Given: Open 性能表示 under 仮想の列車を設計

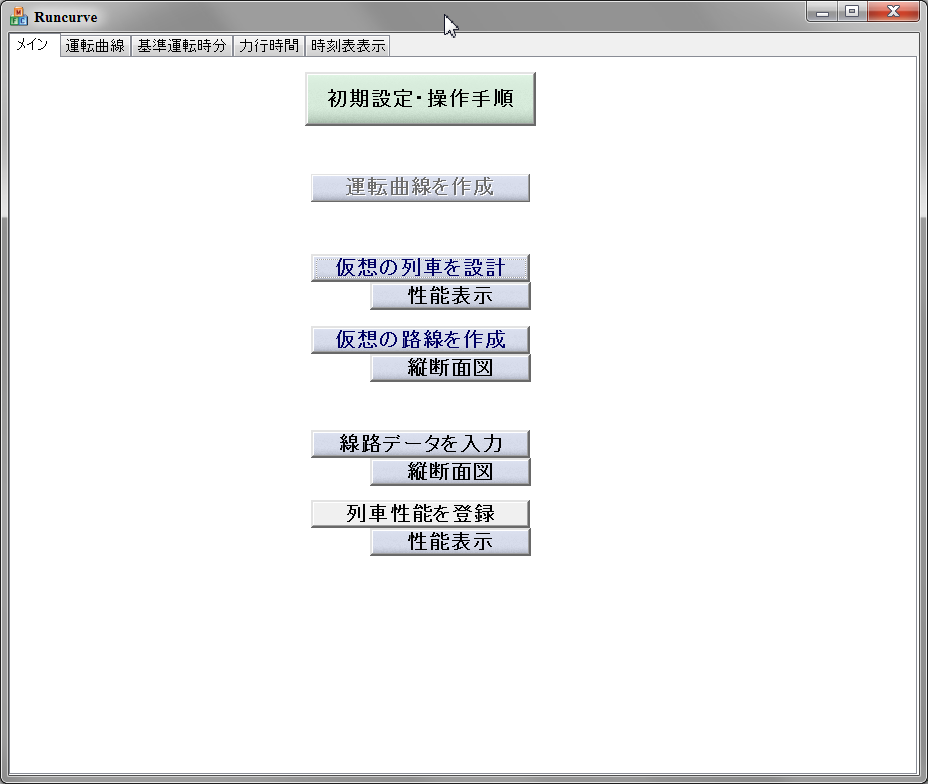Looking at the screenshot, I should pos(450,296).
